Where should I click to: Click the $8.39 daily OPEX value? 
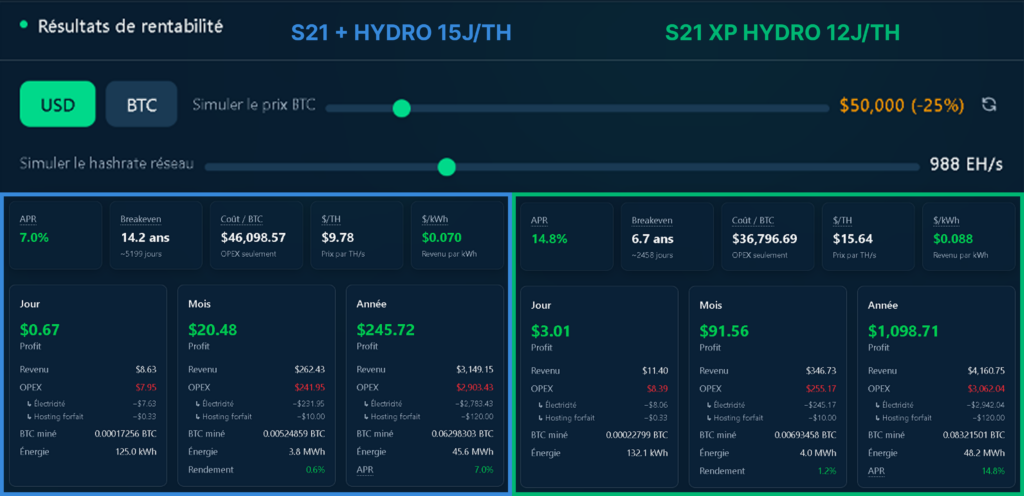656,388
